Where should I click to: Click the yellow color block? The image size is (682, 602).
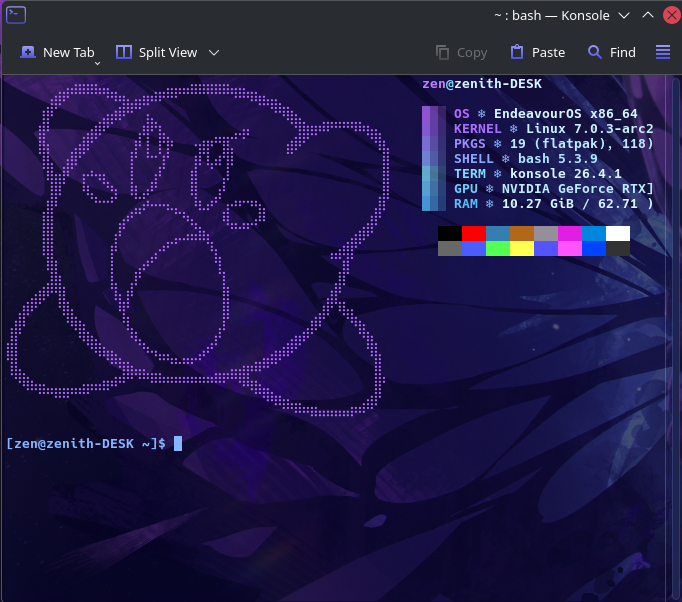point(522,248)
